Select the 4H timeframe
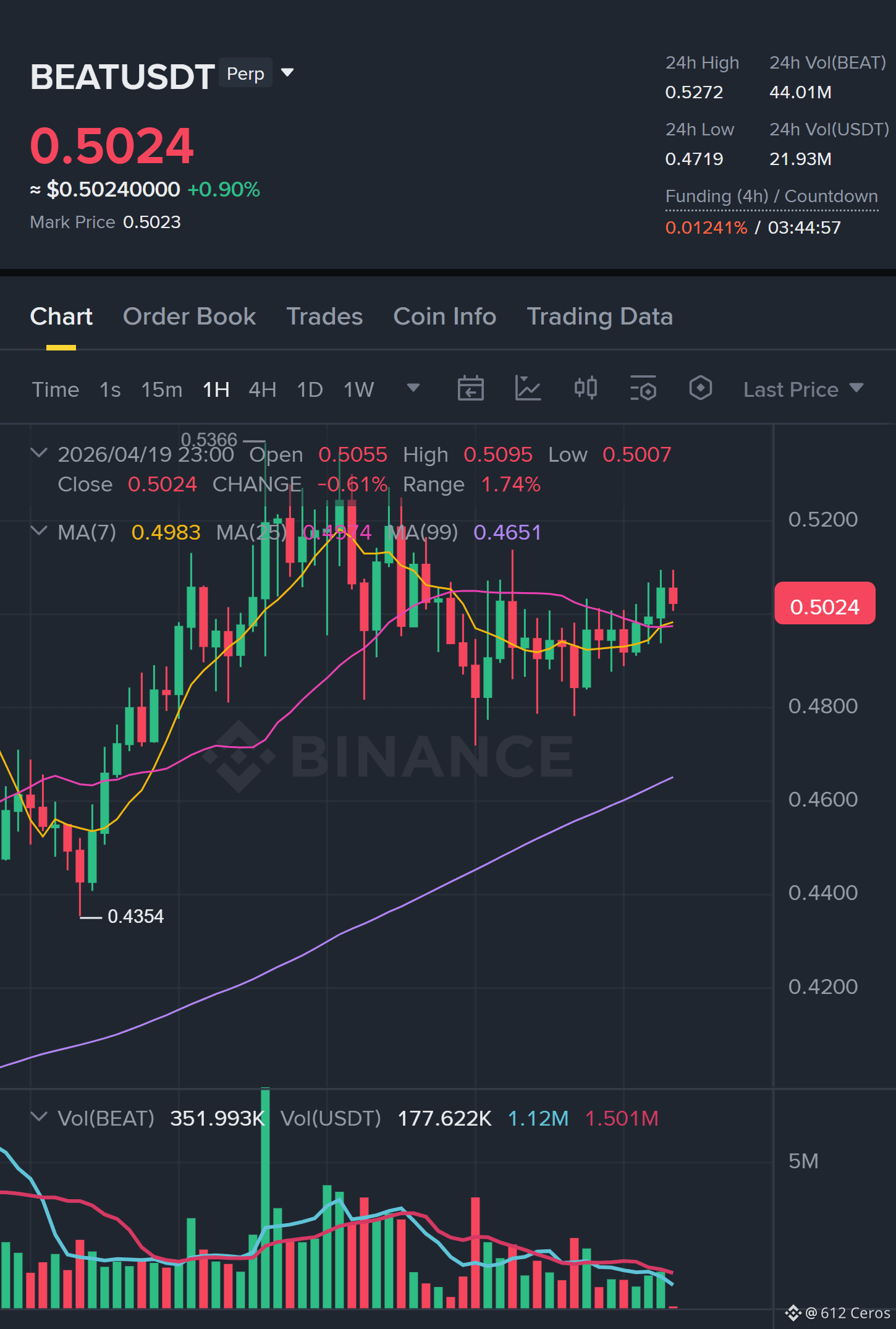 [x=262, y=389]
